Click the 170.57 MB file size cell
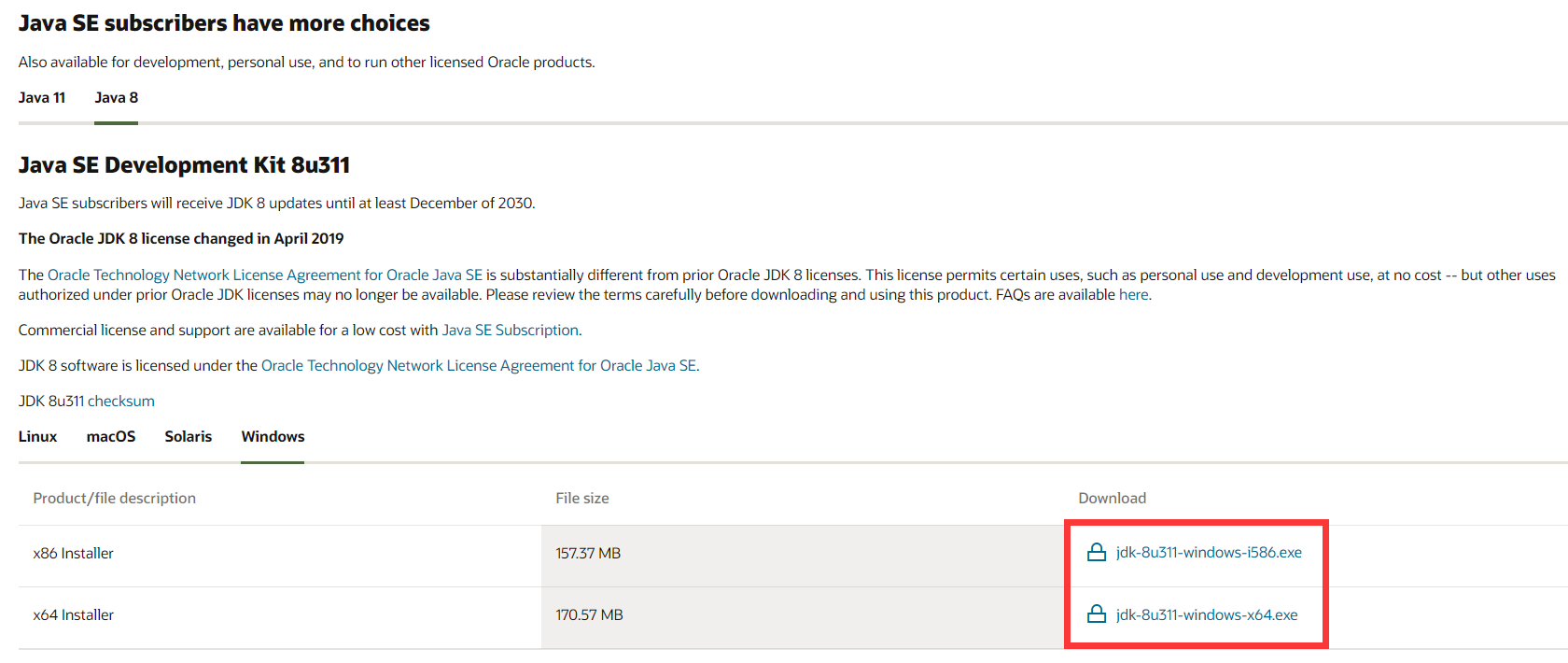The width and height of the screenshot is (1568, 663). point(590,615)
